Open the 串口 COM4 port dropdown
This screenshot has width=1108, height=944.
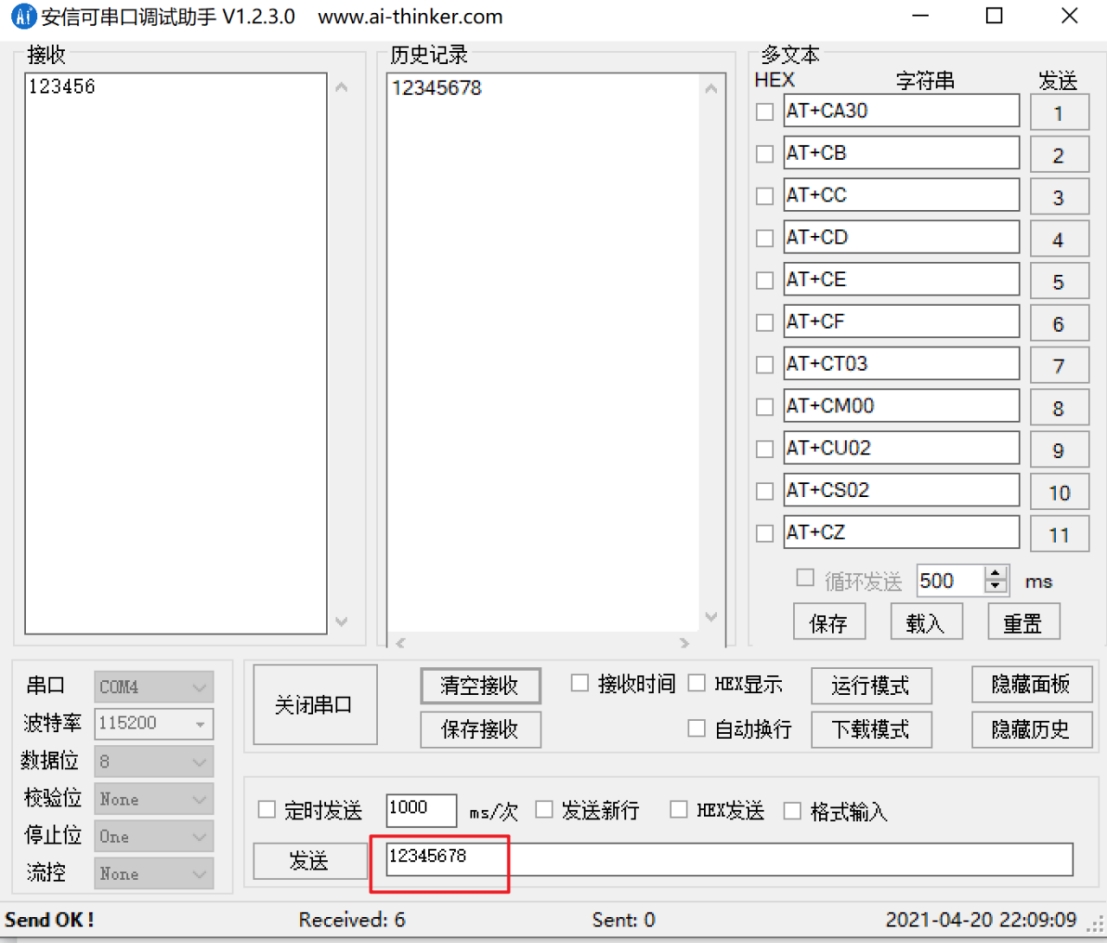[x=153, y=687]
